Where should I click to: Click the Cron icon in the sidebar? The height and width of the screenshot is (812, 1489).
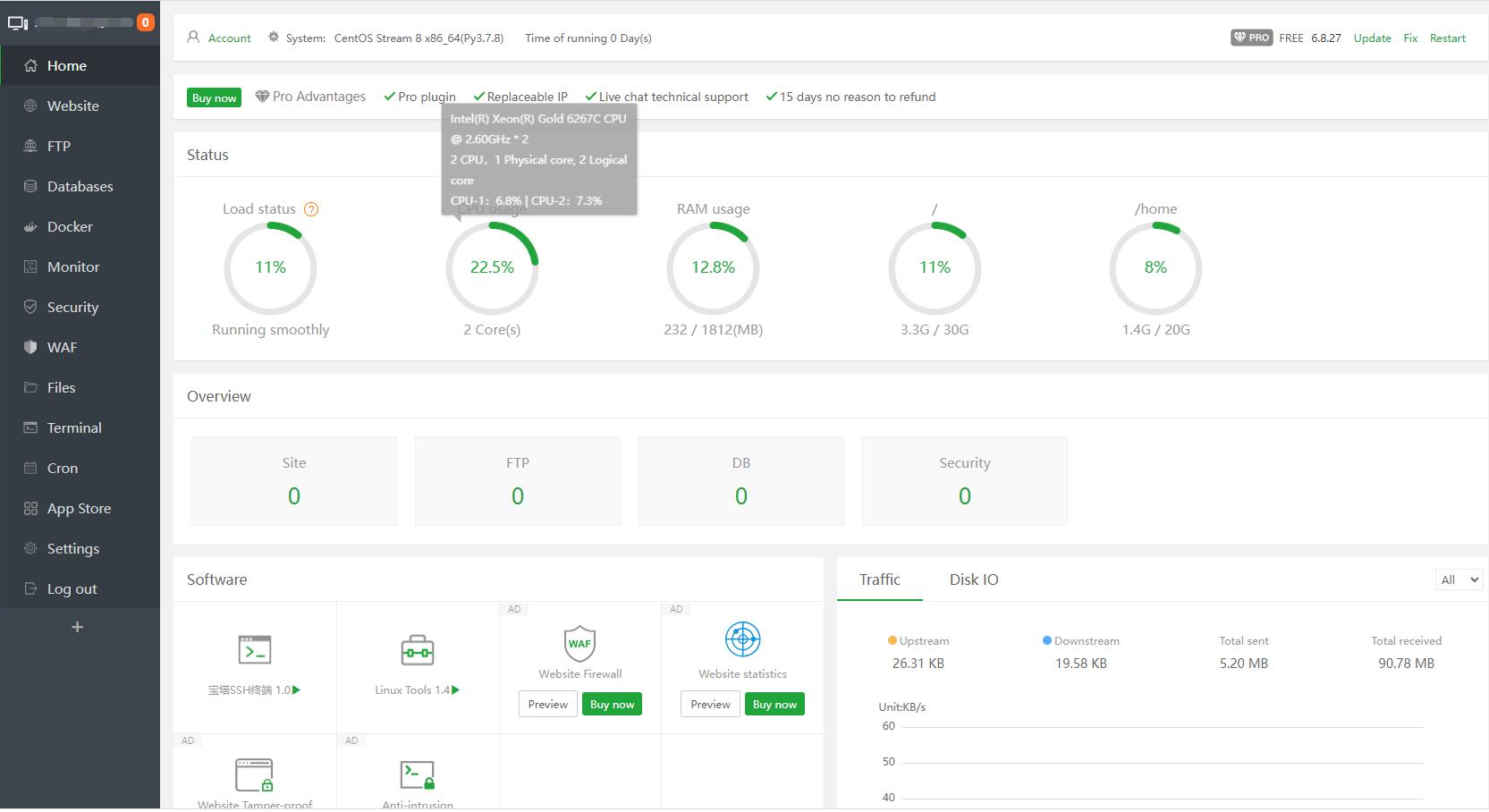(x=30, y=468)
